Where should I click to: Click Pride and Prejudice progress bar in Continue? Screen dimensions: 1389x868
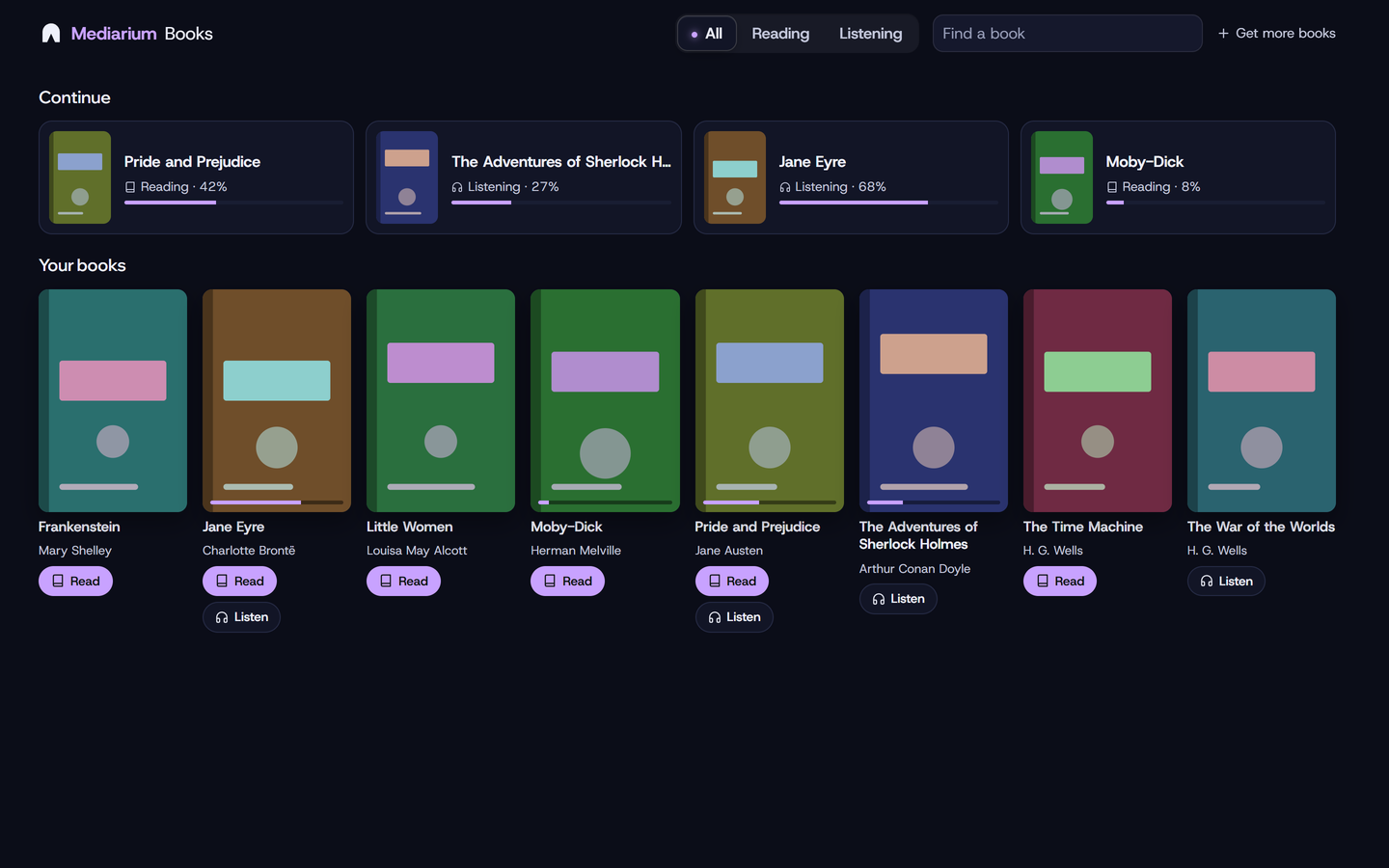(233, 203)
